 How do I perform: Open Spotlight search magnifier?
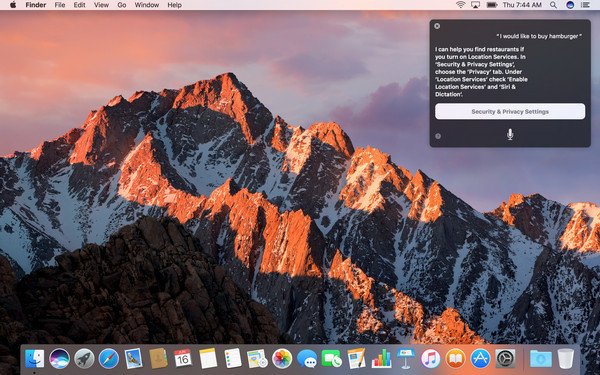[x=553, y=5]
